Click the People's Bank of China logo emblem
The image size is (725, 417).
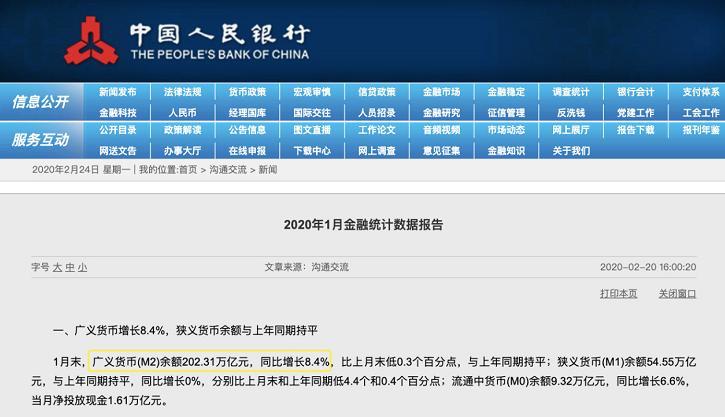[x=91, y=42]
